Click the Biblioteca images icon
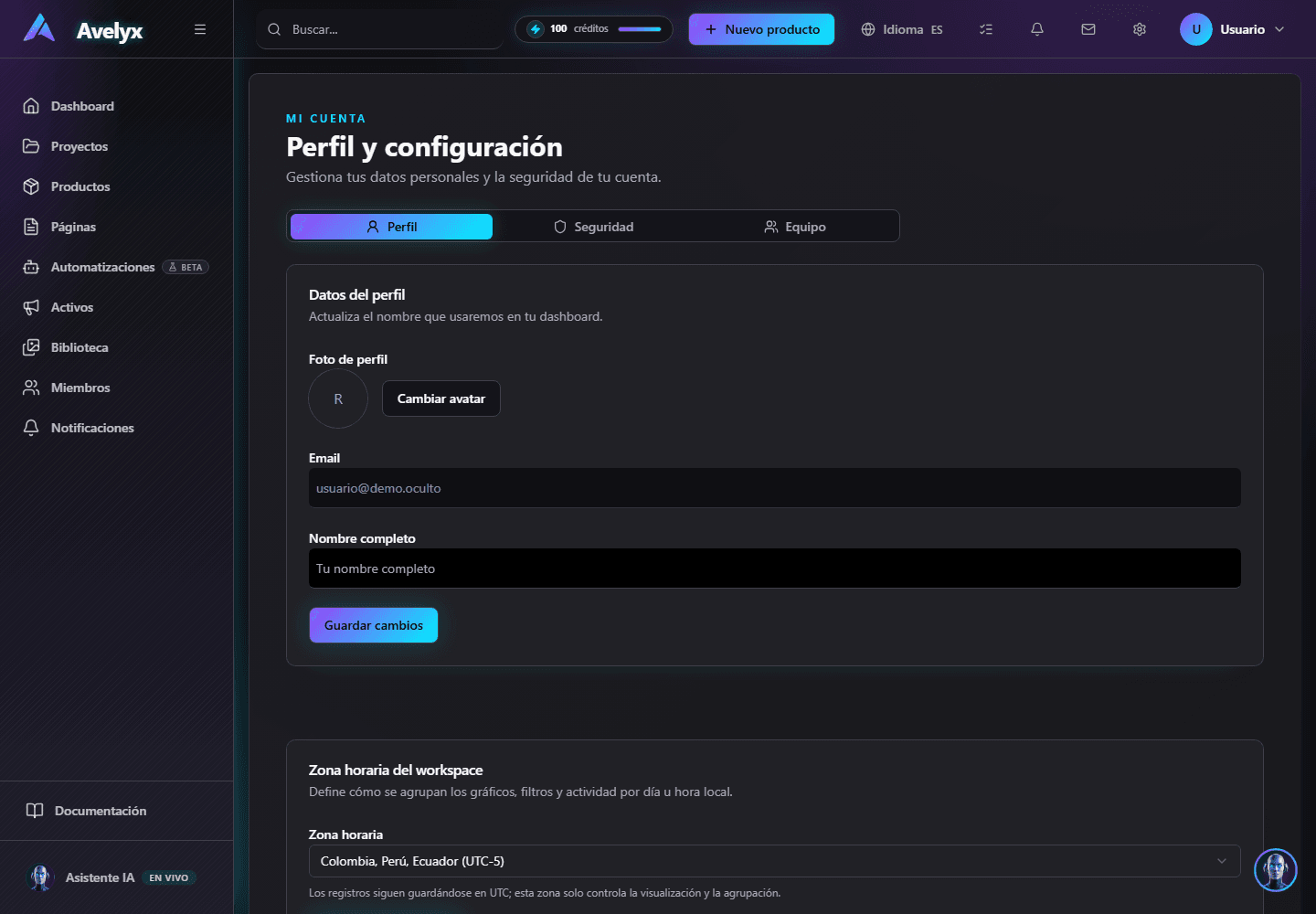This screenshot has width=1316, height=914. click(x=31, y=347)
